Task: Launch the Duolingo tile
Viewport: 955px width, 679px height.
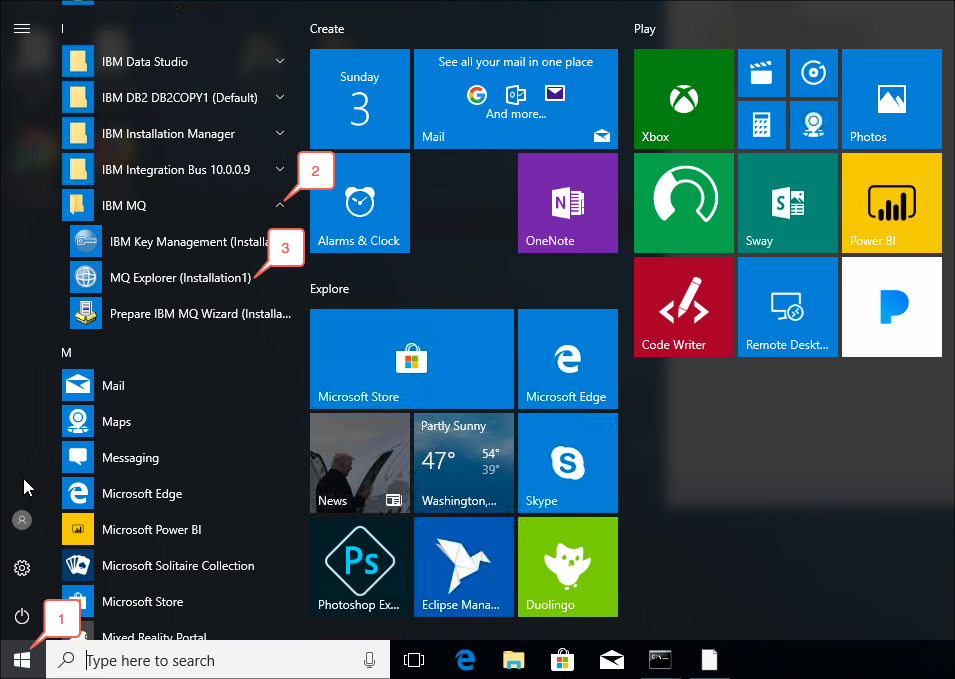Action: pyautogui.click(x=568, y=567)
